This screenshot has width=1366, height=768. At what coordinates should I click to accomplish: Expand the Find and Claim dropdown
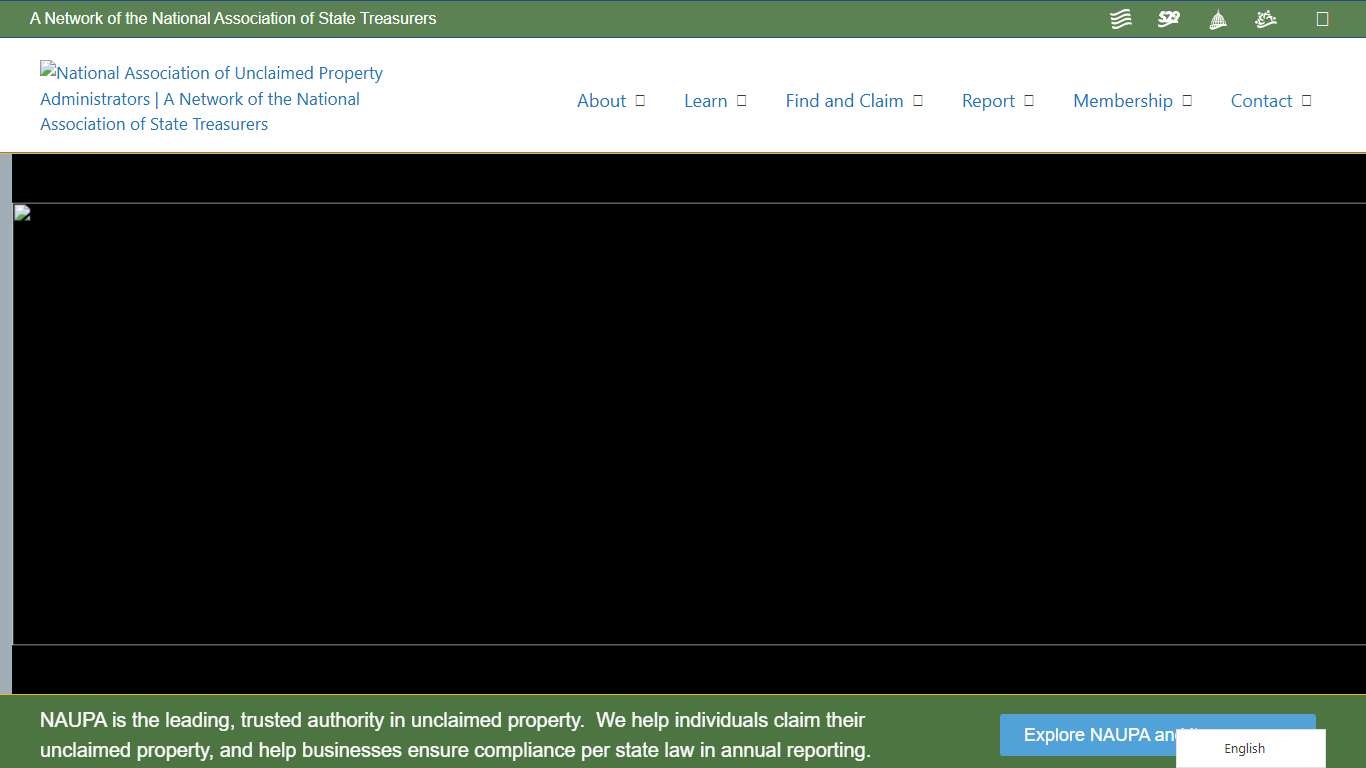coord(918,100)
